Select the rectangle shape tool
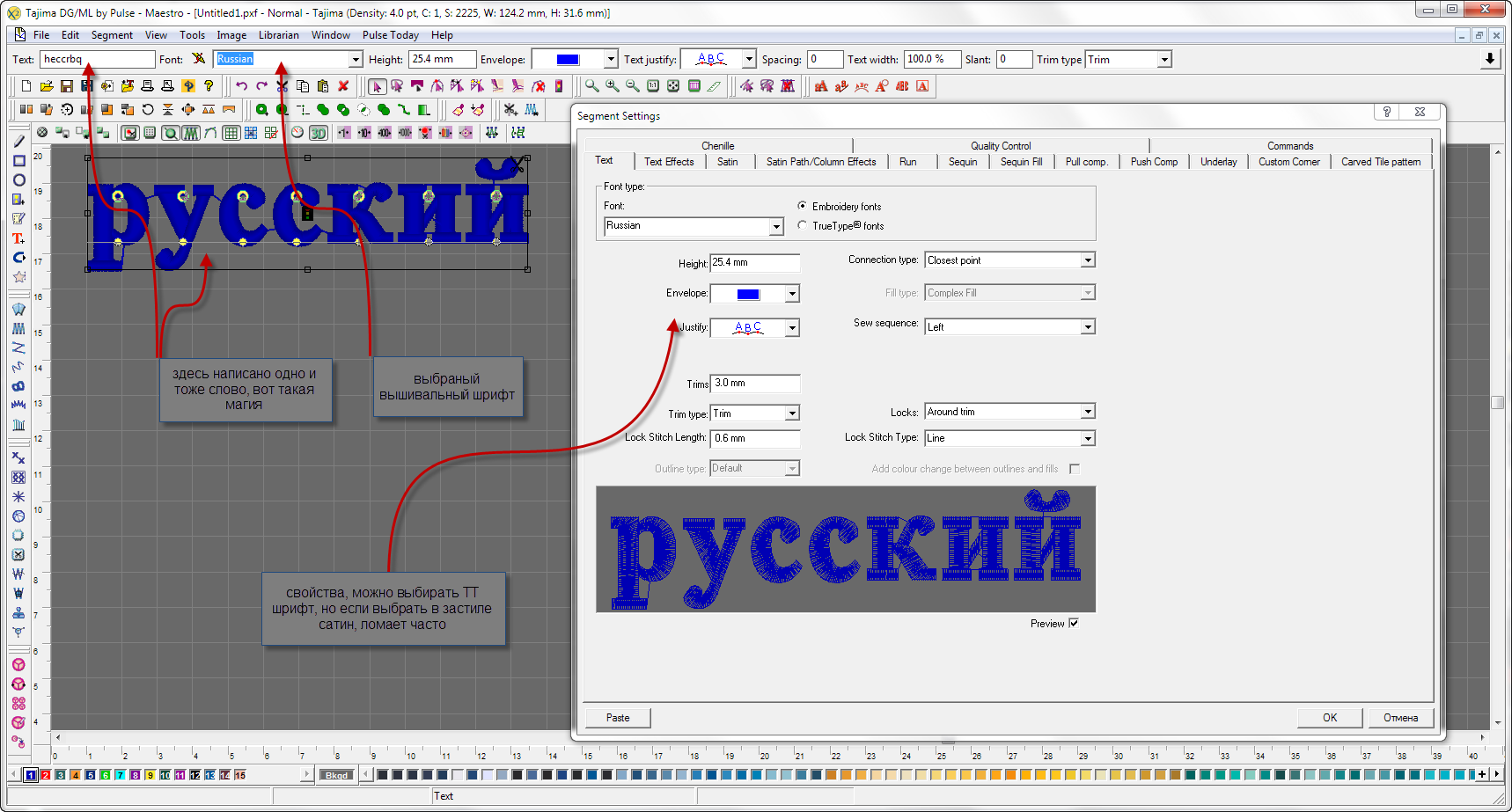This screenshot has width=1512, height=812. point(18,161)
